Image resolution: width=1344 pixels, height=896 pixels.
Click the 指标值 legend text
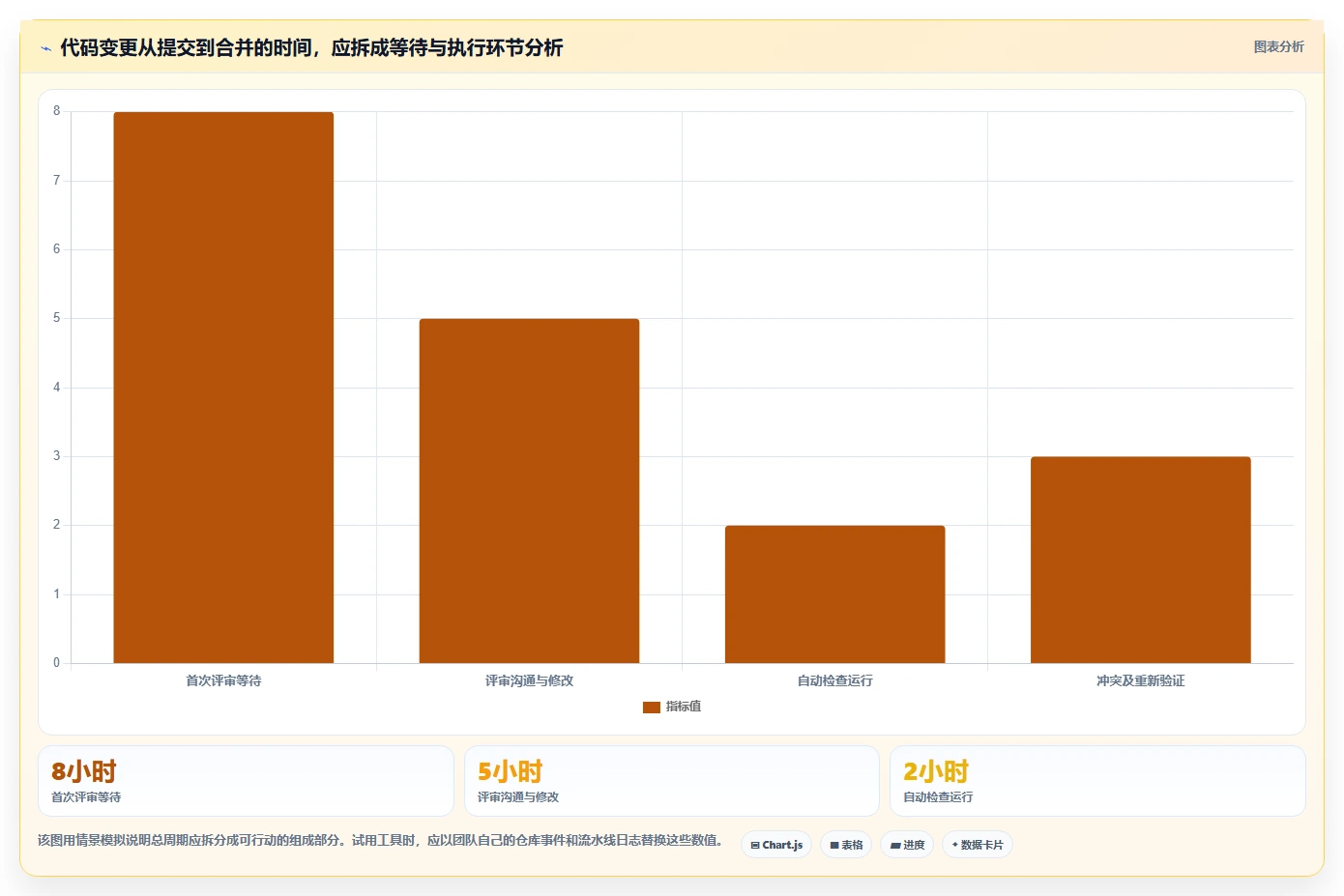pyautogui.click(x=684, y=707)
